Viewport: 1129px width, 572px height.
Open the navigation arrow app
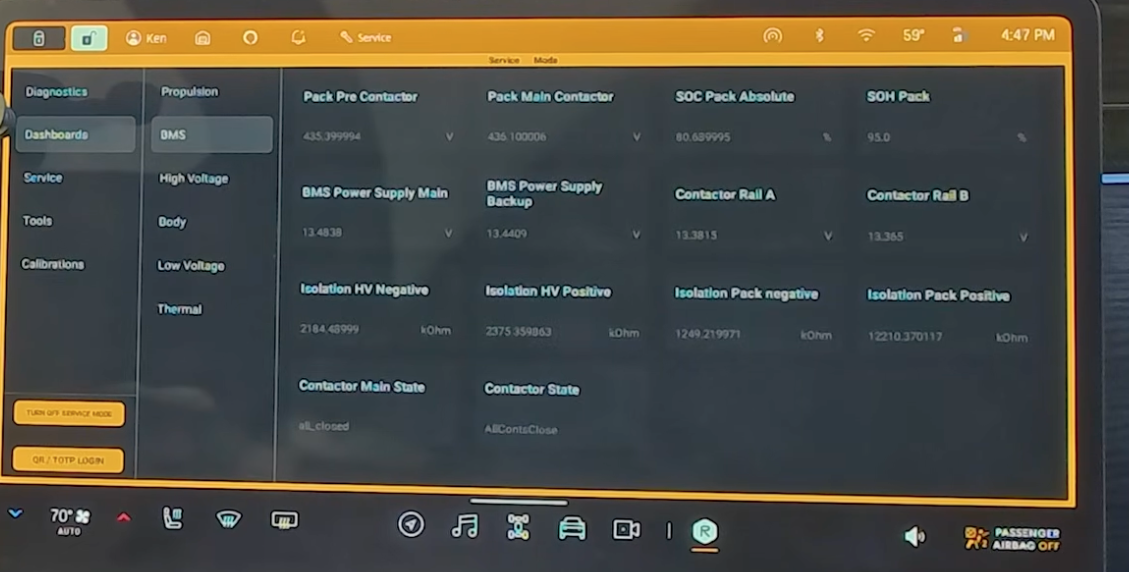(411, 524)
